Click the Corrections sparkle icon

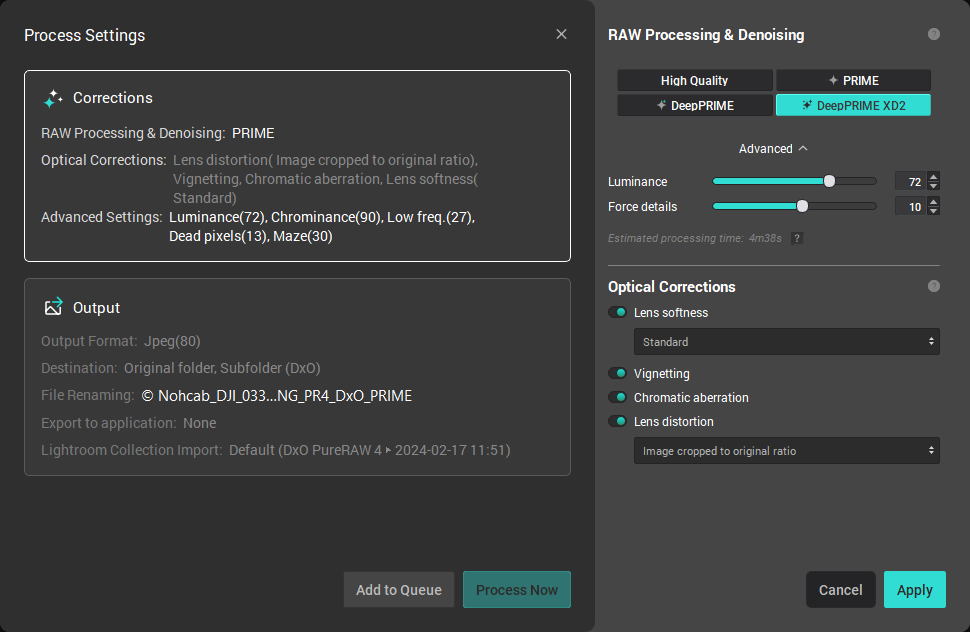pyautogui.click(x=51, y=98)
